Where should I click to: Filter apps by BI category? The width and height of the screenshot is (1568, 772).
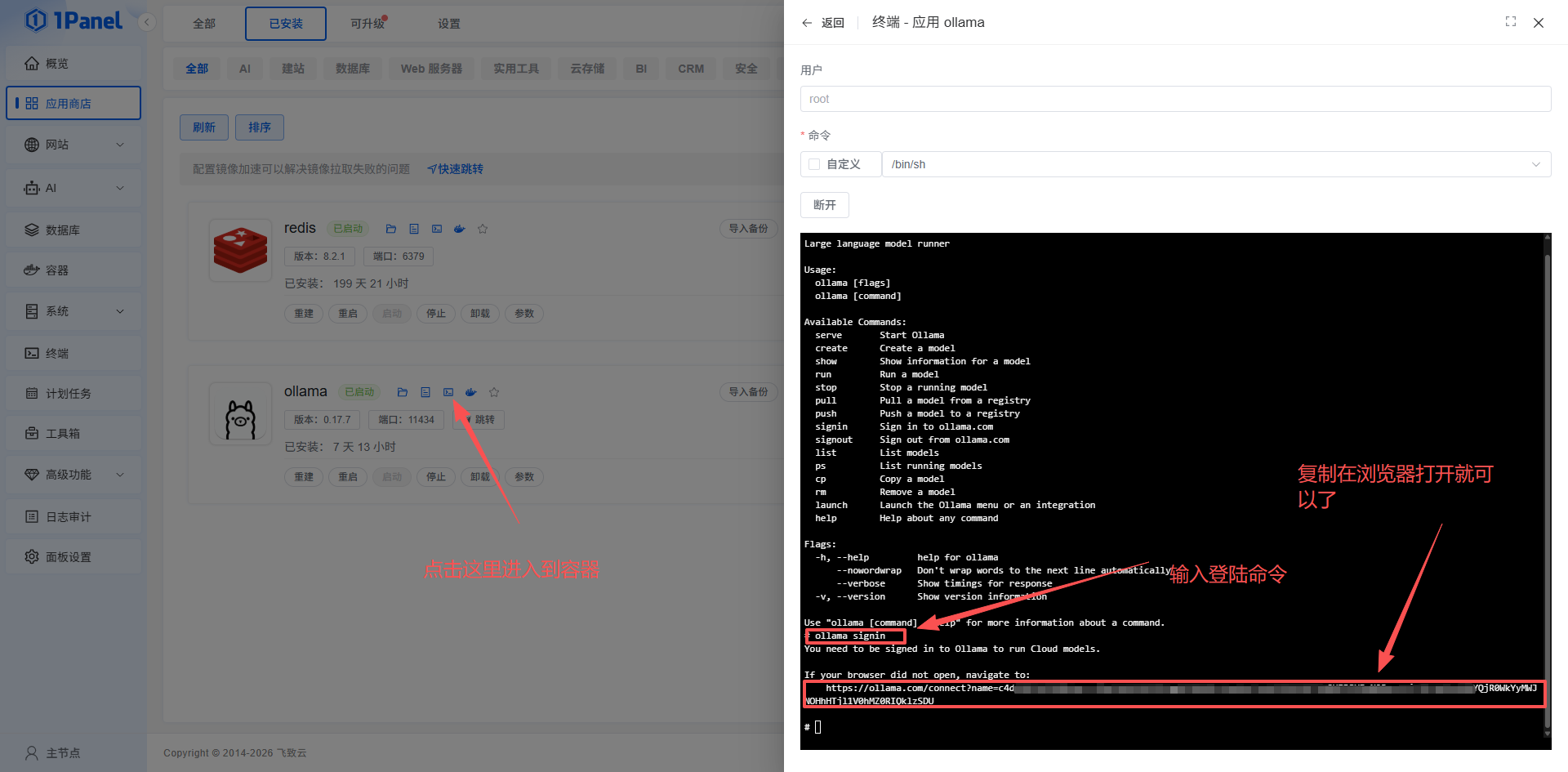(x=641, y=69)
